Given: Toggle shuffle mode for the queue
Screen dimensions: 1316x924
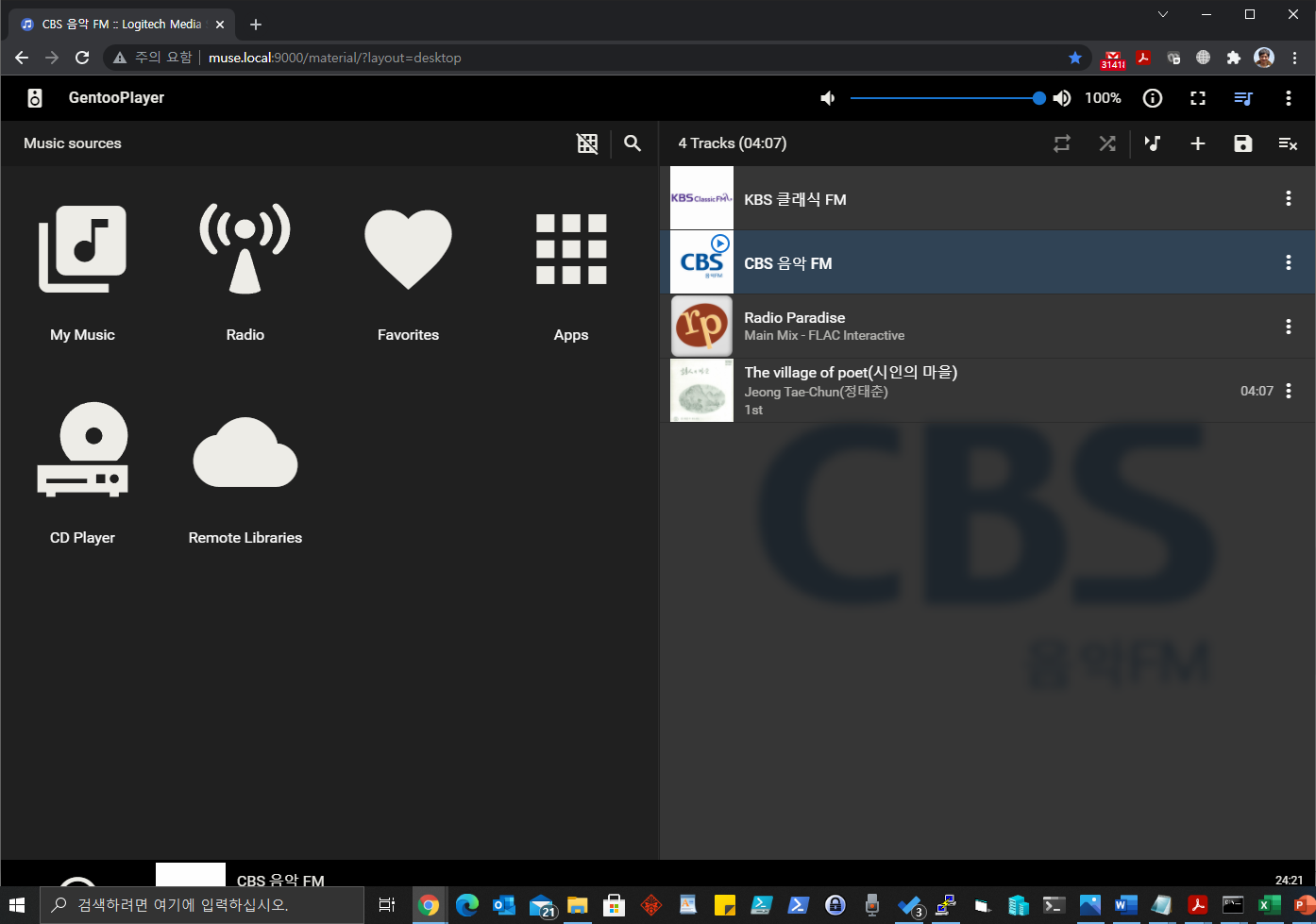Looking at the screenshot, I should pyautogui.click(x=1107, y=143).
